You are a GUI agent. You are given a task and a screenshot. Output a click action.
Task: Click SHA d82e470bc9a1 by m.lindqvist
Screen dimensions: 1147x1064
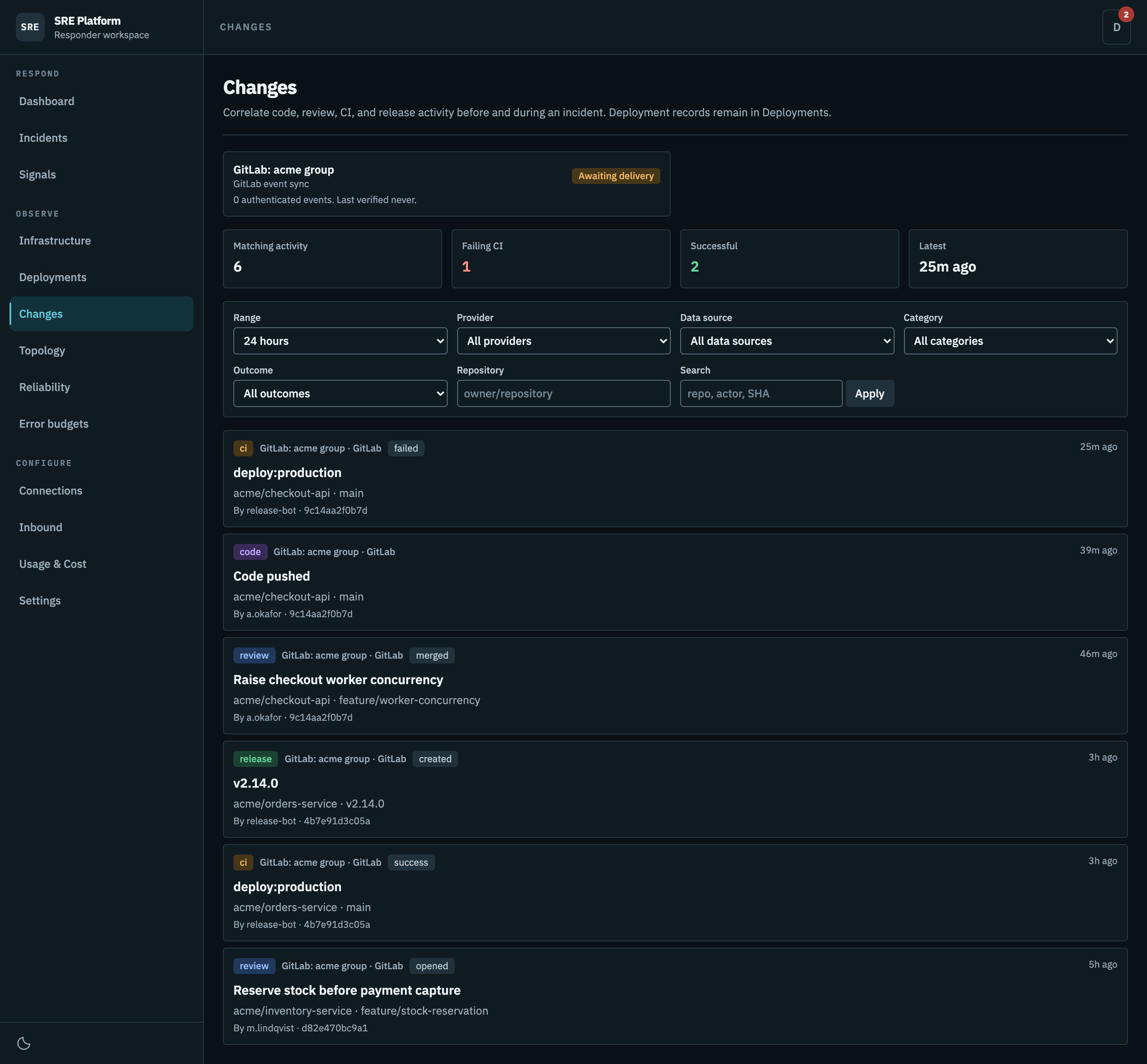(335, 1028)
